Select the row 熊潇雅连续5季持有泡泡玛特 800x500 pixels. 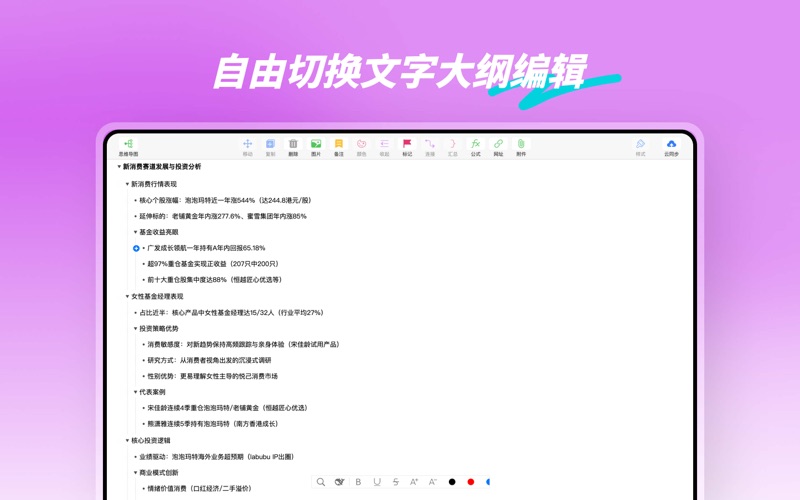213,423
